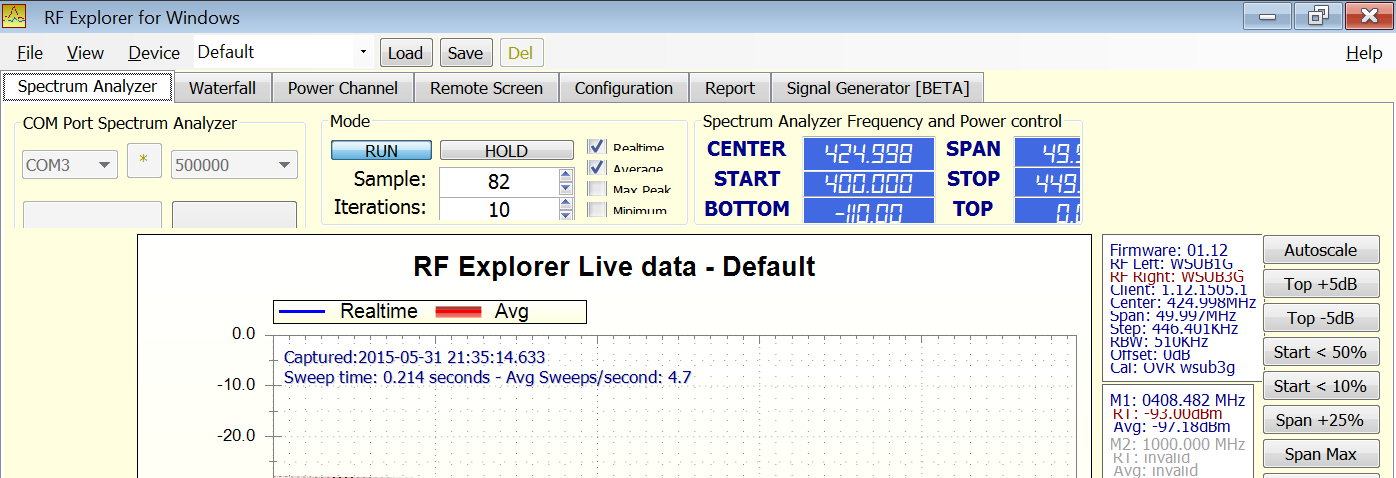Click the RUN mode button
The width and height of the screenshot is (1396, 478).
pyautogui.click(x=382, y=151)
